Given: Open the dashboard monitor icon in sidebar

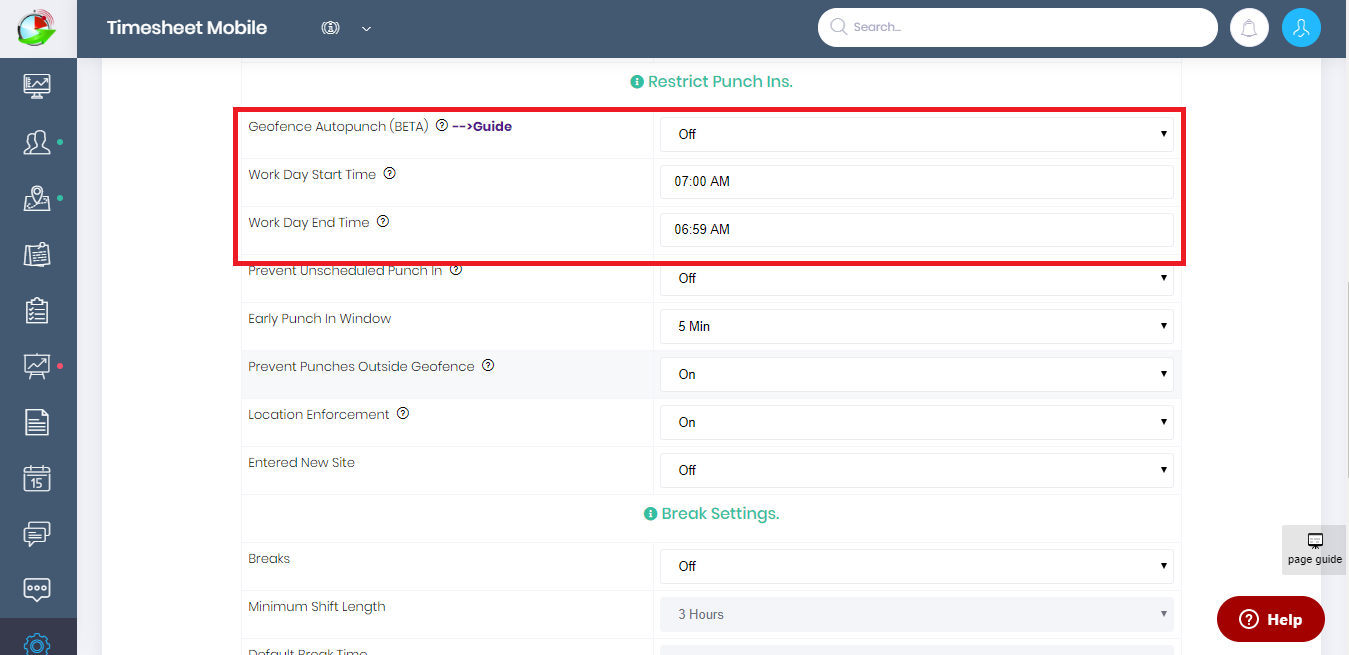Looking at the screenshot, I should pos(37,86).
